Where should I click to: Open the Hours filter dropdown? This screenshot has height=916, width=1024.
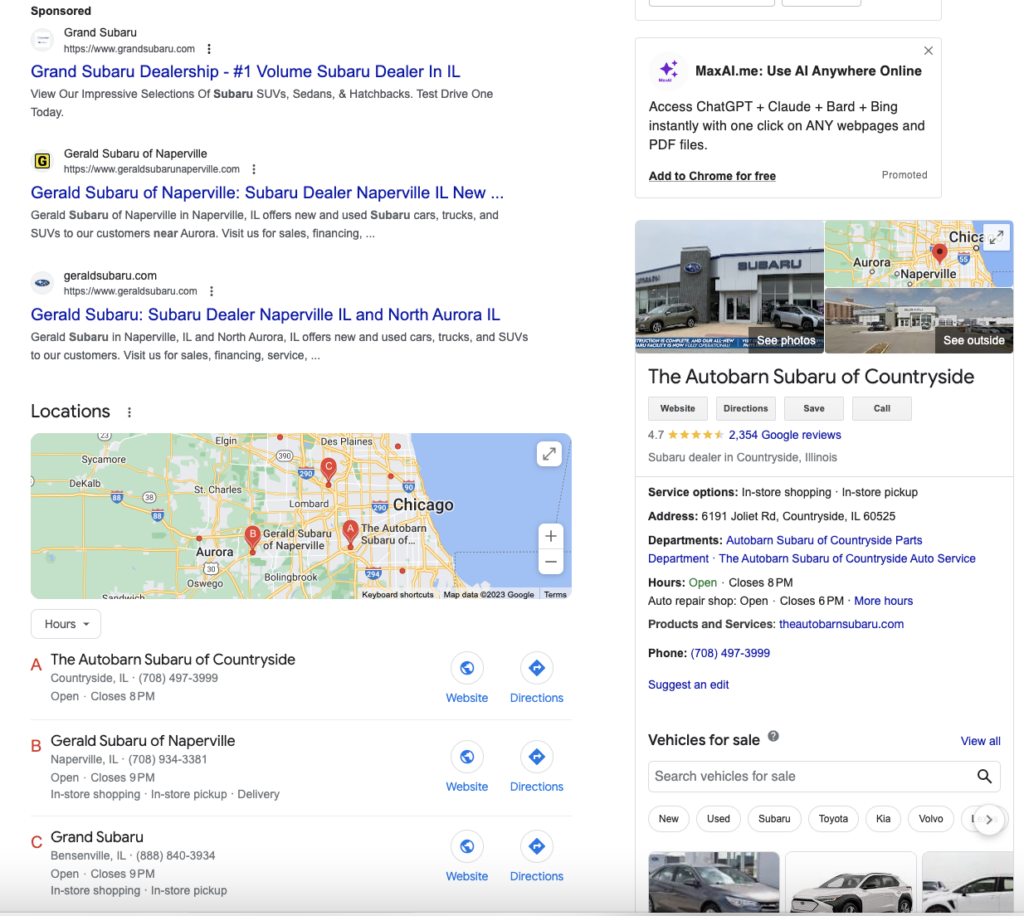click(x=66, y=624)
